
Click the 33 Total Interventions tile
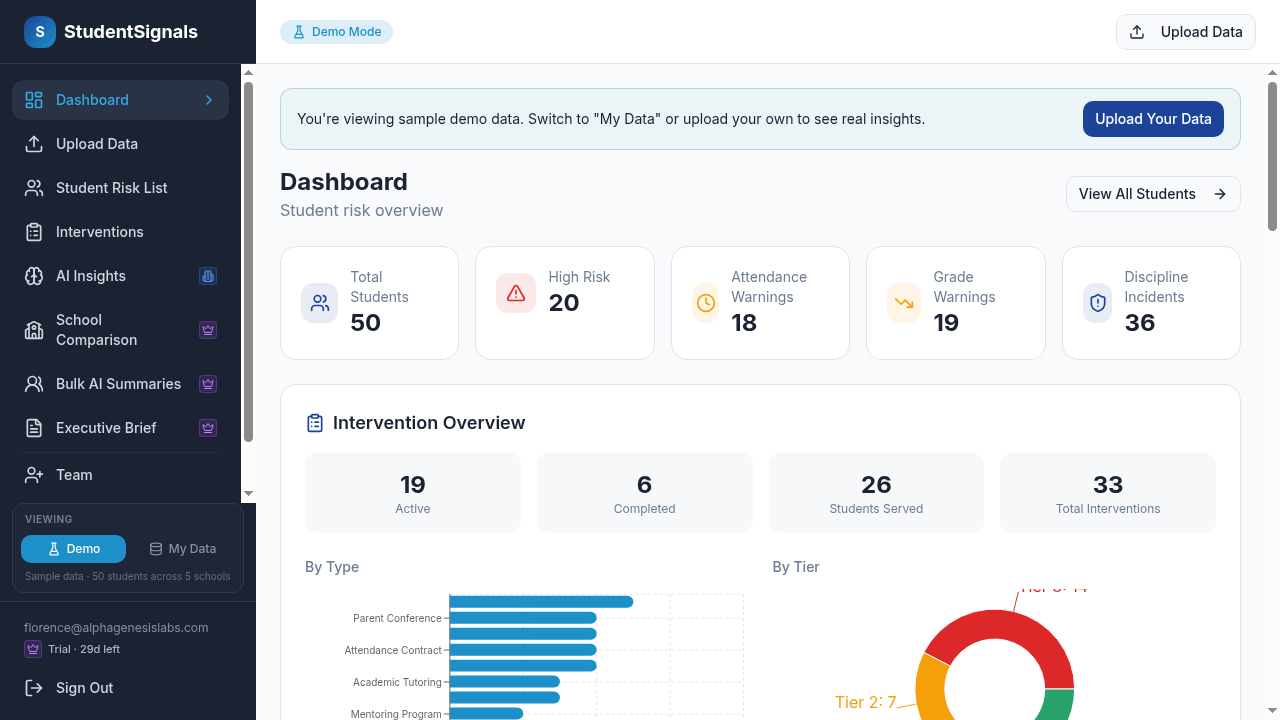click(x=1108, y=493)
